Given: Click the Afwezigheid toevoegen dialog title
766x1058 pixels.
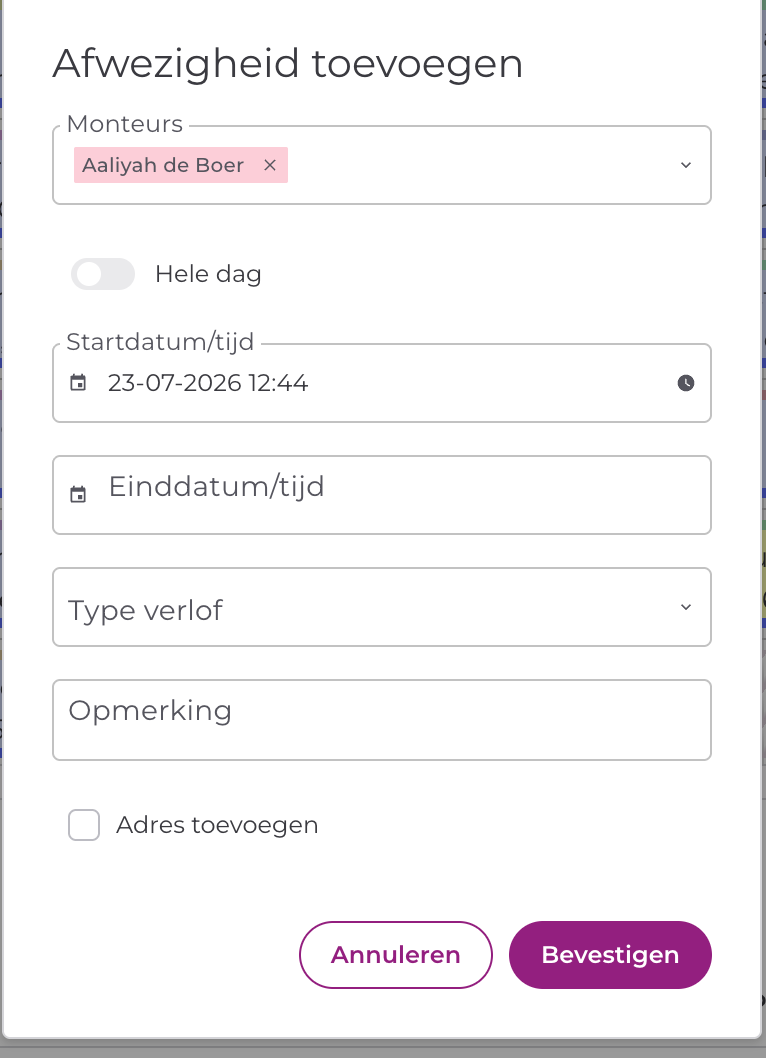Looking at the screenshot, I should 288,64.
